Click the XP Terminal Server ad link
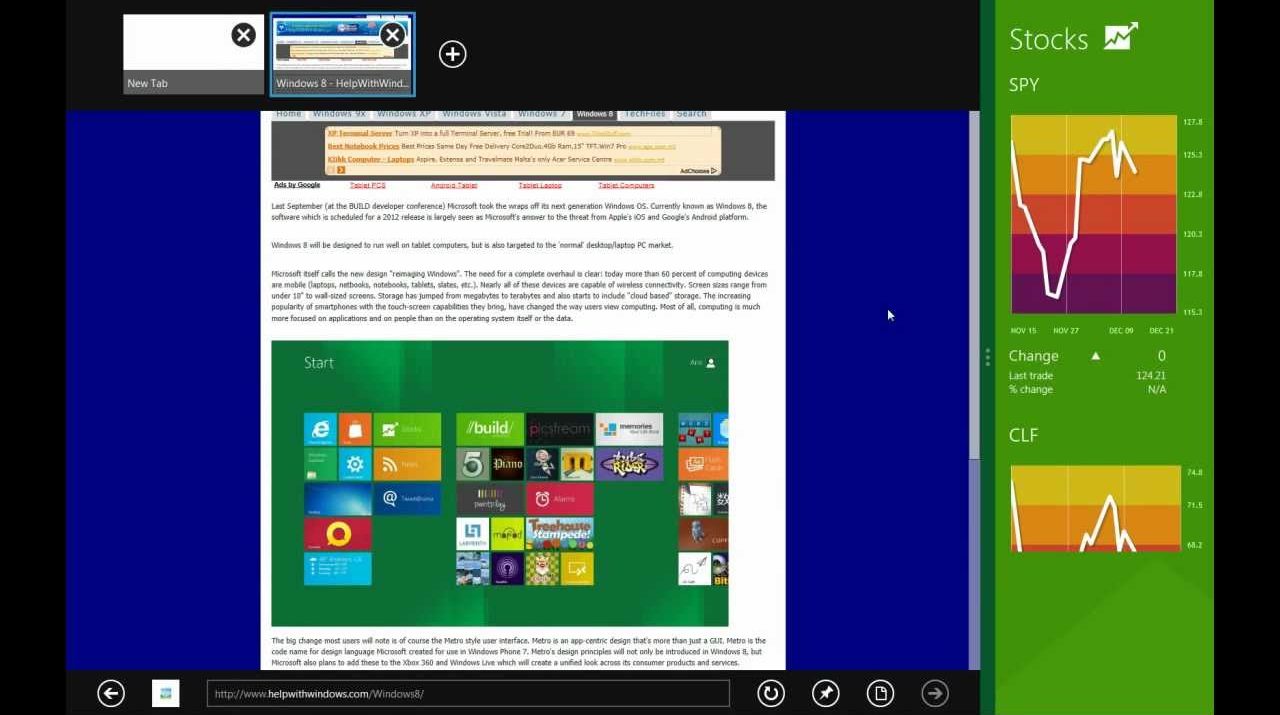The image size is (1280, 715). 360,133
